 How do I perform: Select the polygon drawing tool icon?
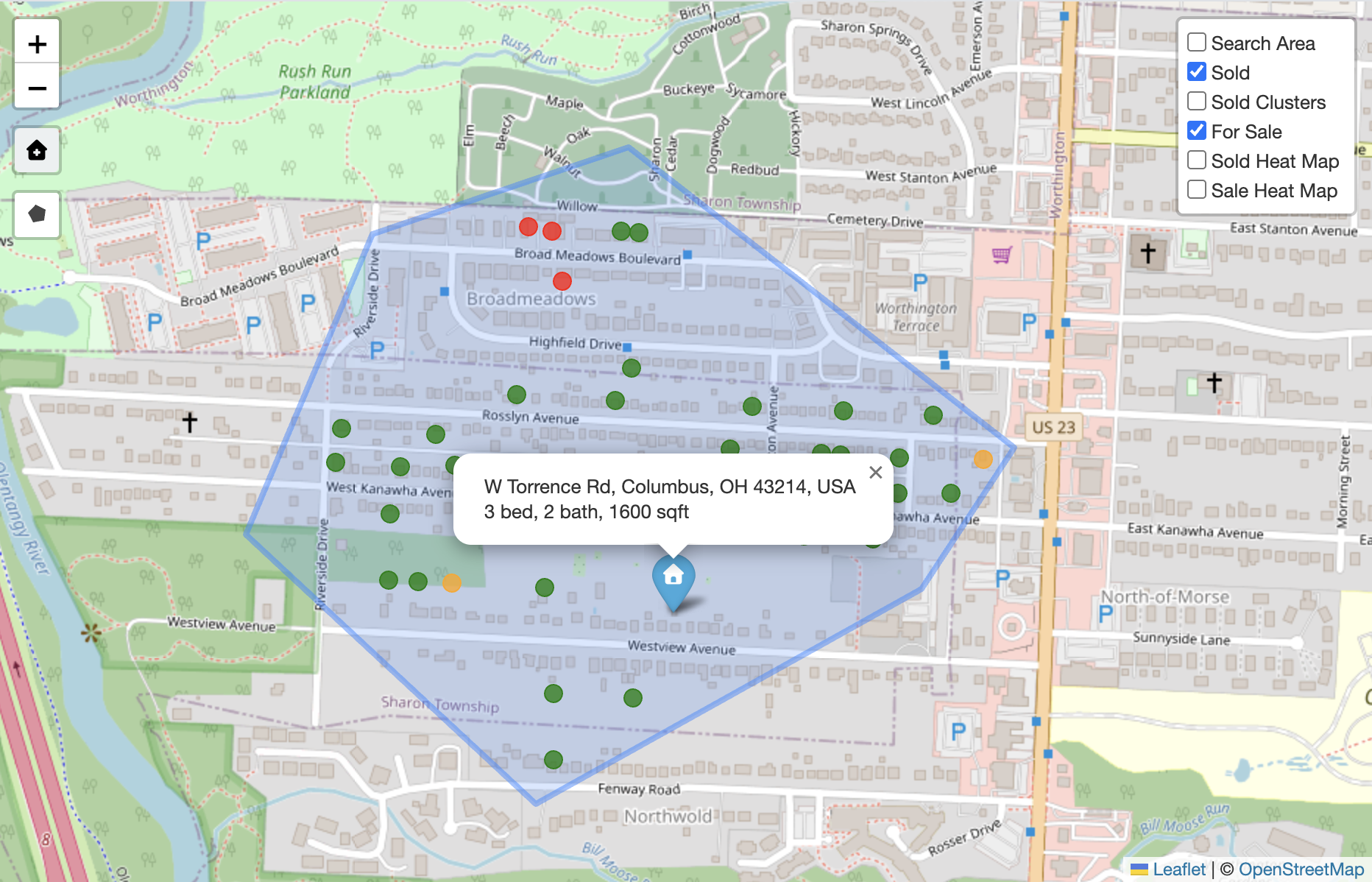point(36,214)
